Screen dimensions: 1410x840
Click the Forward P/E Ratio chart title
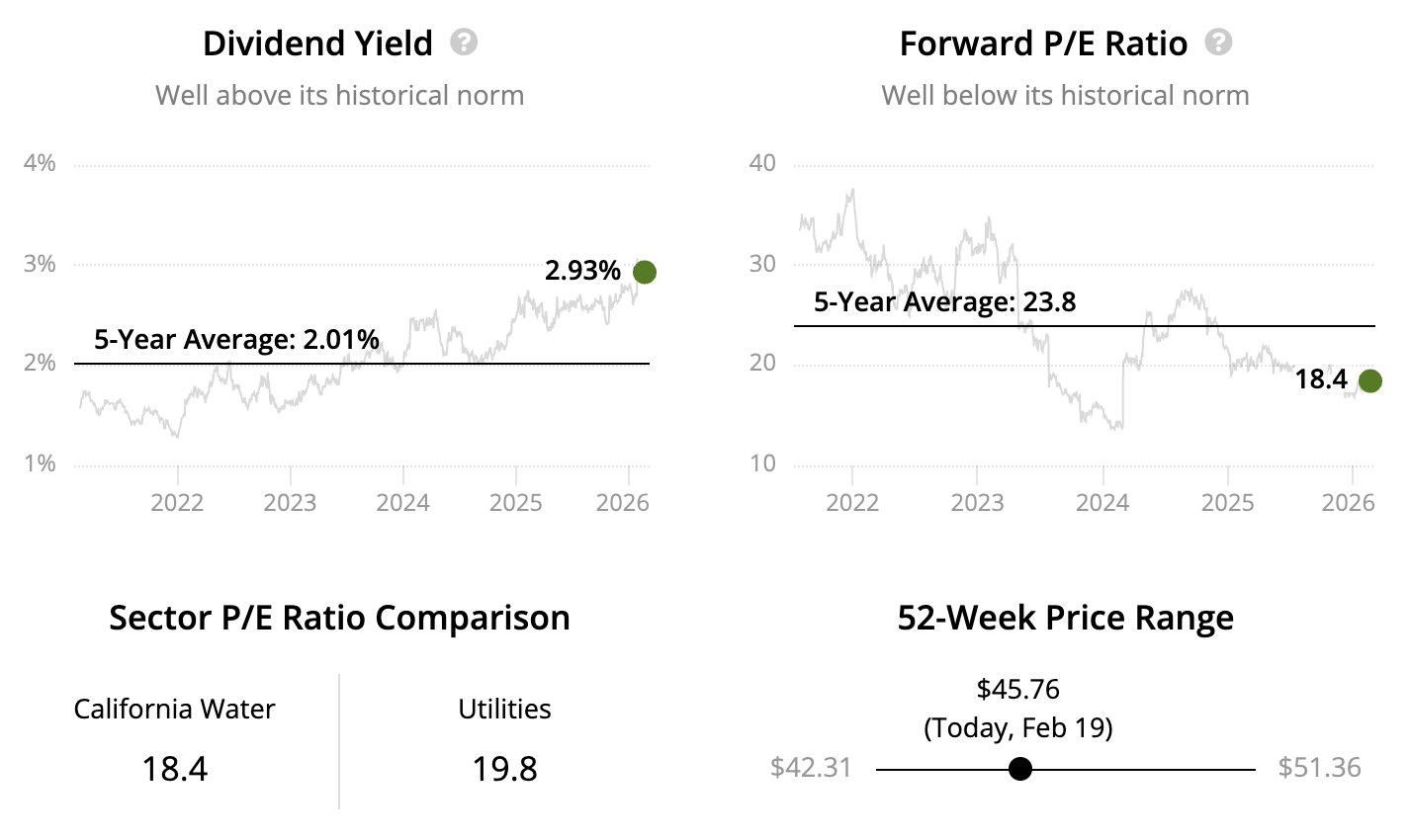pos(1043,43)
